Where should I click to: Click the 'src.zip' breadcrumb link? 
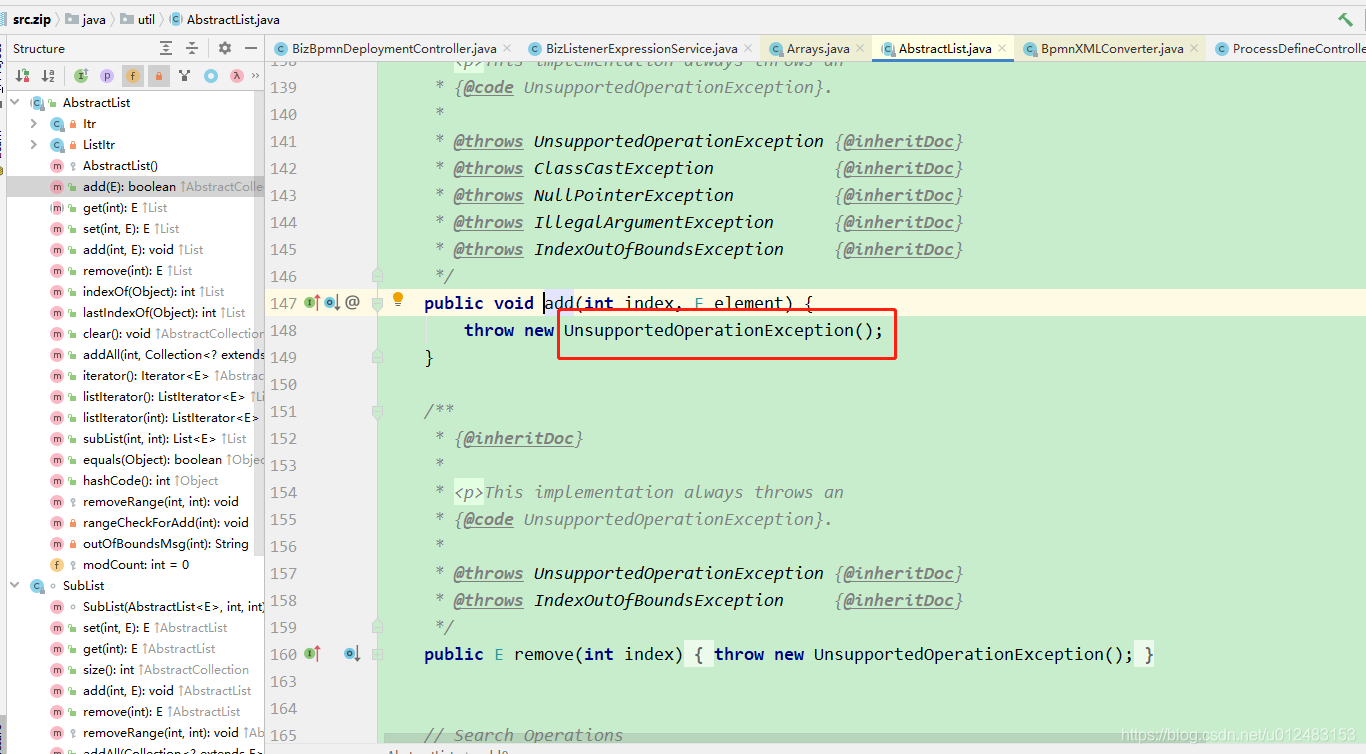pos(30,17)
